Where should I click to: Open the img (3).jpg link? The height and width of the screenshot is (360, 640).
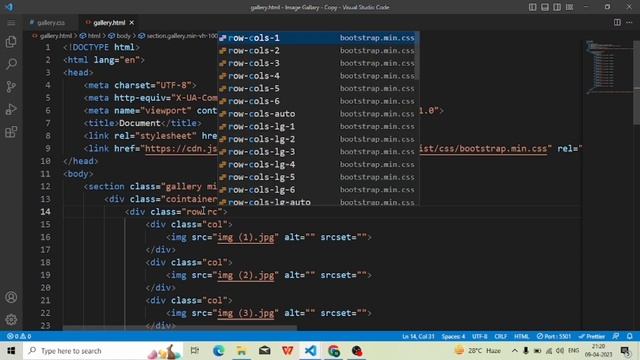[x=246, y=313]
